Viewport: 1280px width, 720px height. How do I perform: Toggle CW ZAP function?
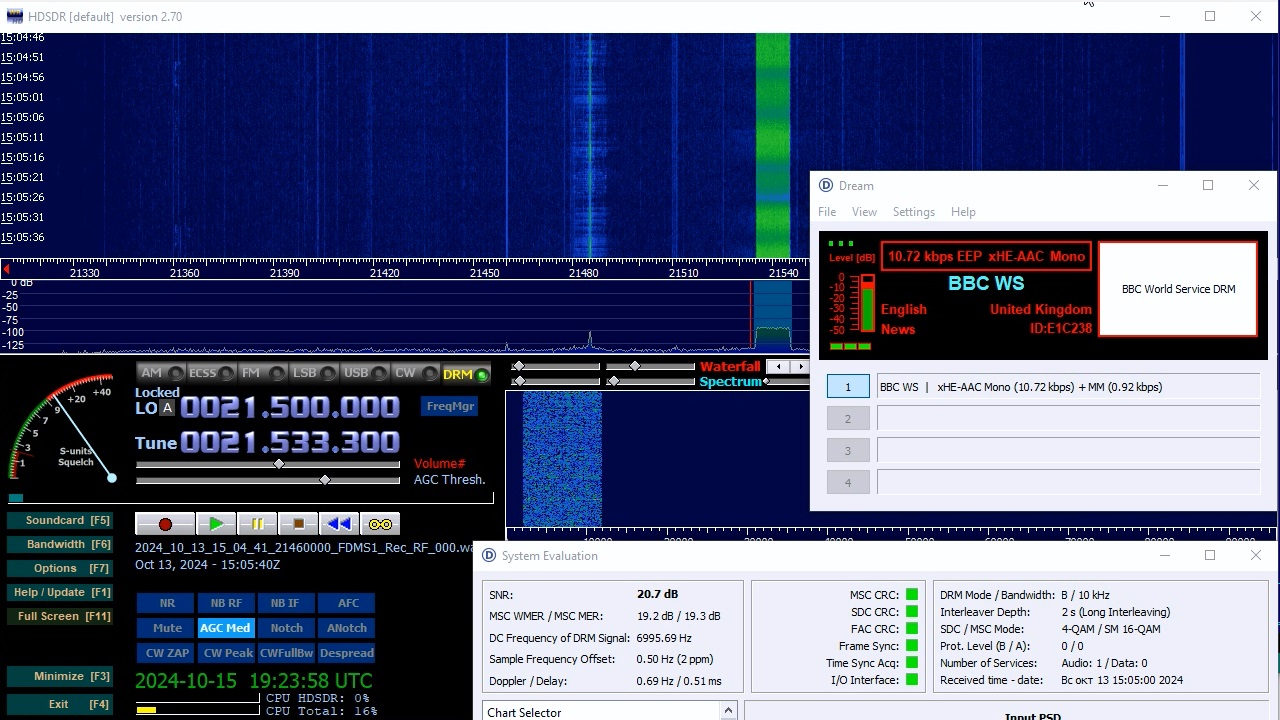pos(167,653)
